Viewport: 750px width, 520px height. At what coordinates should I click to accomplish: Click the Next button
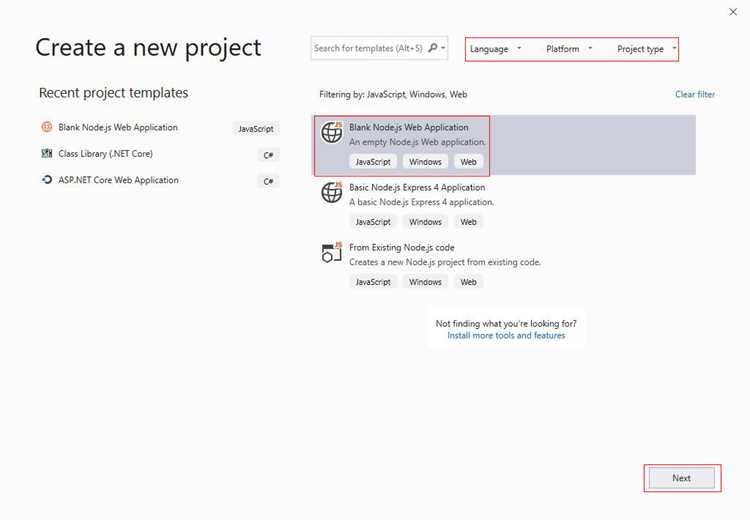[x=682, y=478]
